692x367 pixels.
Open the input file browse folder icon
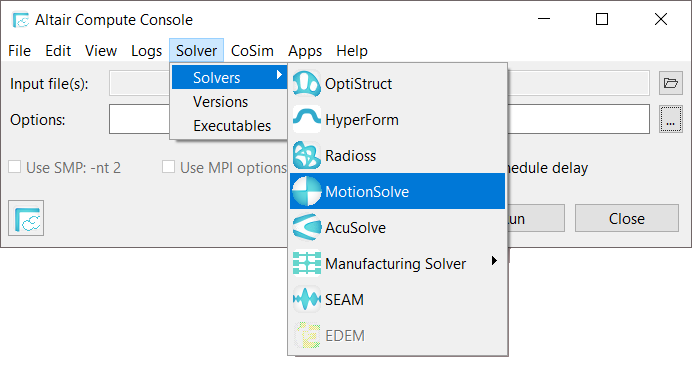tap(670, 83)
